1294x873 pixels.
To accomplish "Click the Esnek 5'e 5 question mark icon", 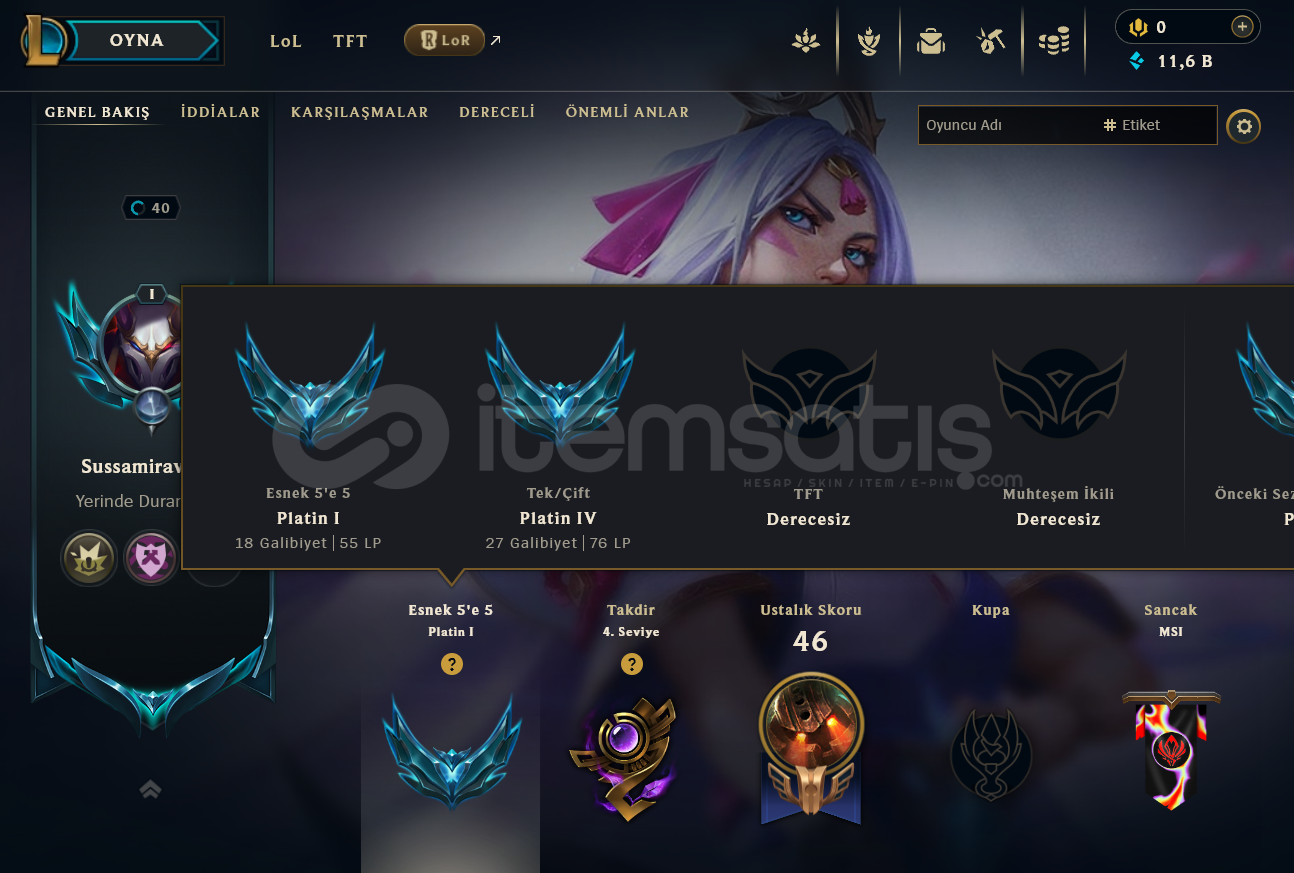I will [x=452, y=664].
